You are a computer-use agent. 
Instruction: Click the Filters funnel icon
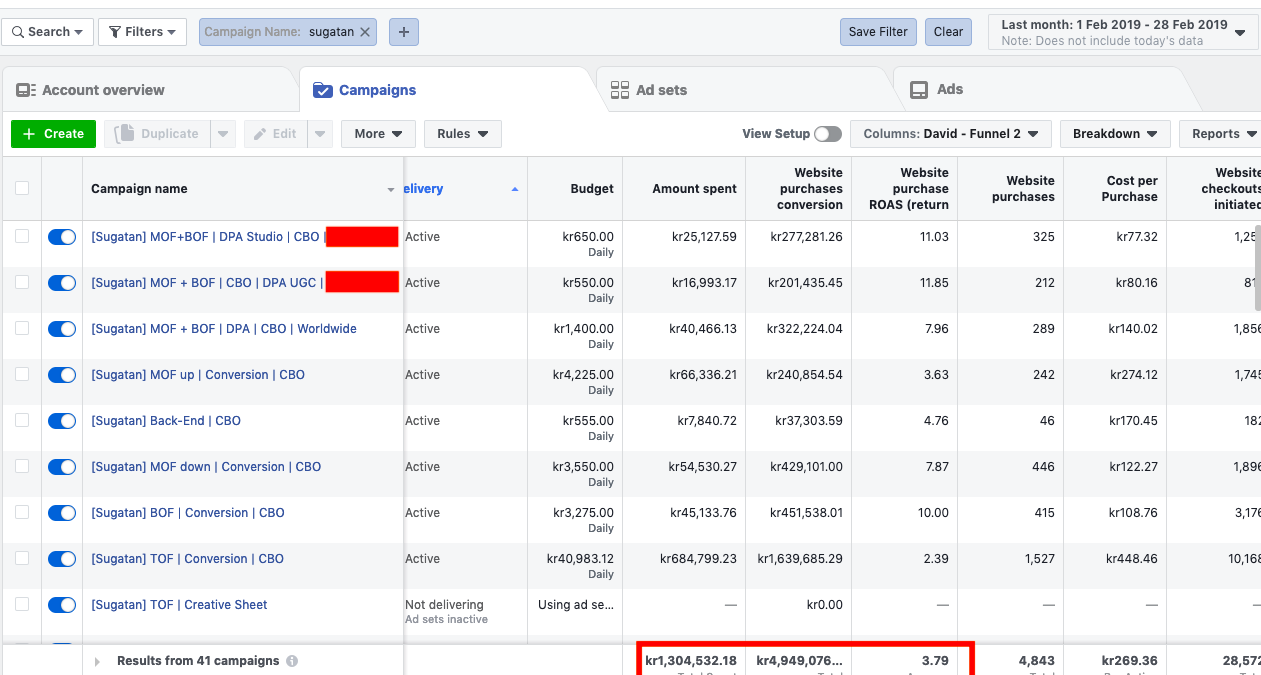pos(115,31)
